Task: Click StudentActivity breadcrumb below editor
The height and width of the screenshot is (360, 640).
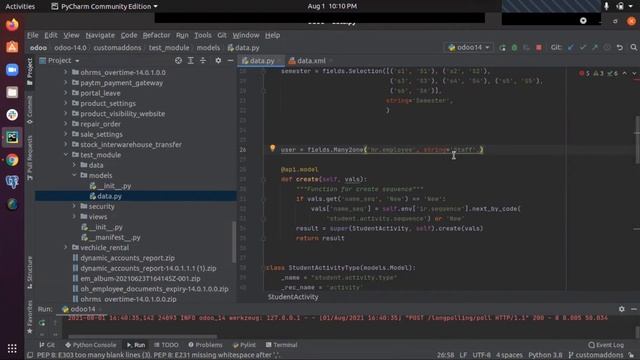Action: pyautogui.click(x=293, y=297)
